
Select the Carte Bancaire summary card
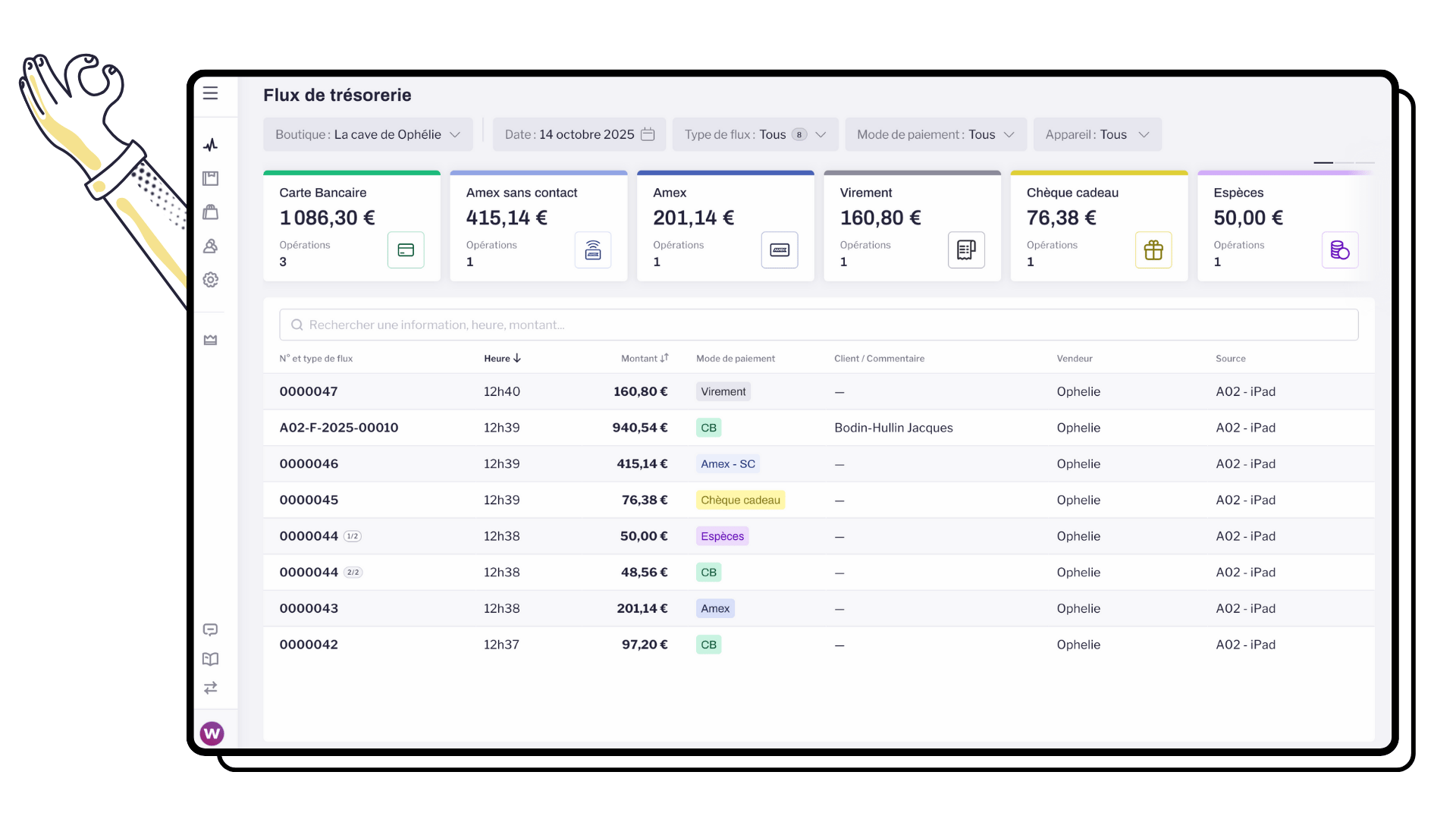coord(351,226)
